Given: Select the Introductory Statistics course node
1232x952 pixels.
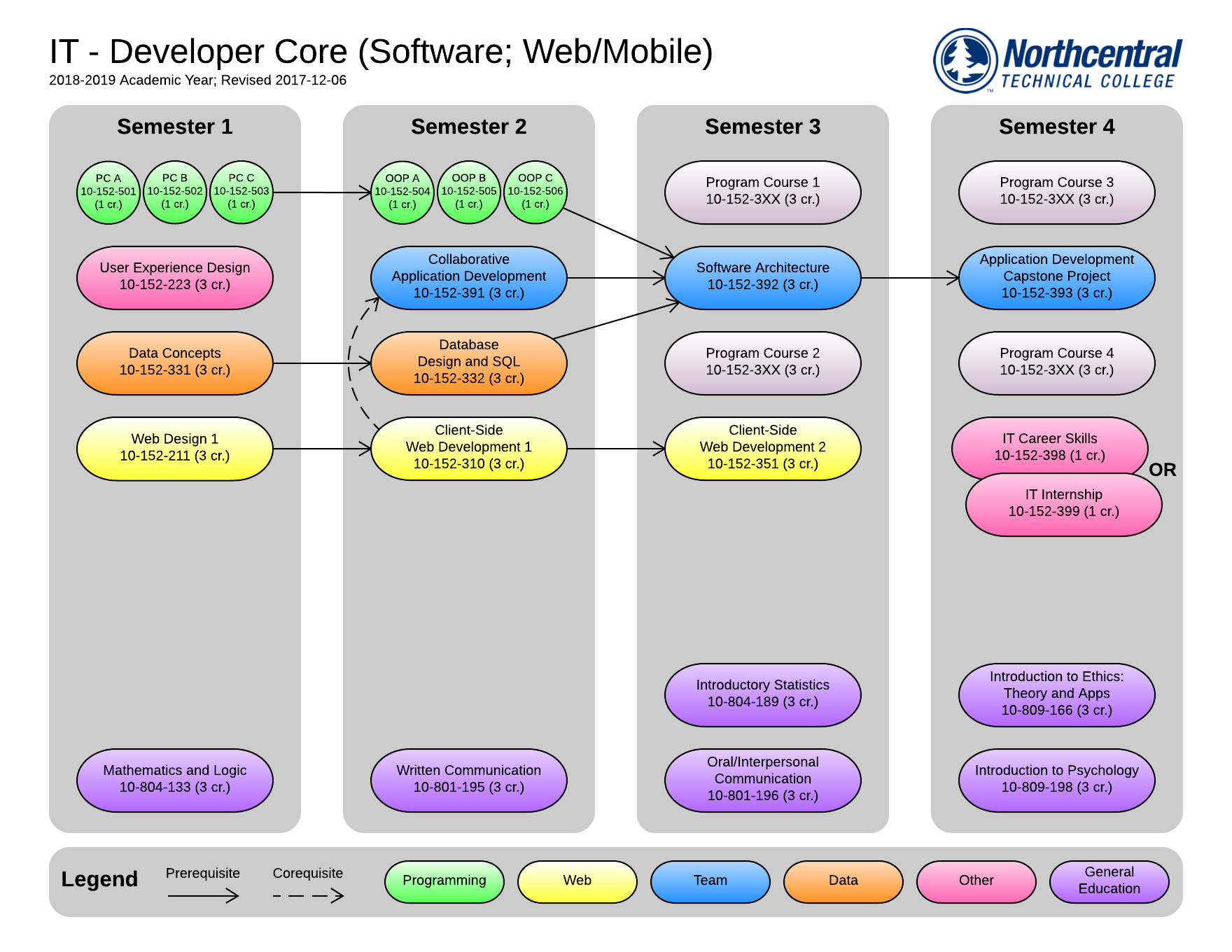Looking at the screenshot, I should tap(762, 694).
